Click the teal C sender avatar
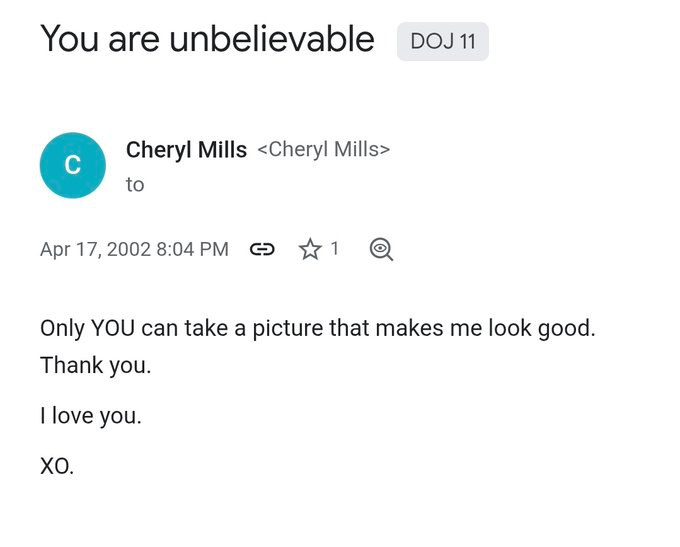The height and width of the screenshot is (547, 680). (x=73, y=165)
